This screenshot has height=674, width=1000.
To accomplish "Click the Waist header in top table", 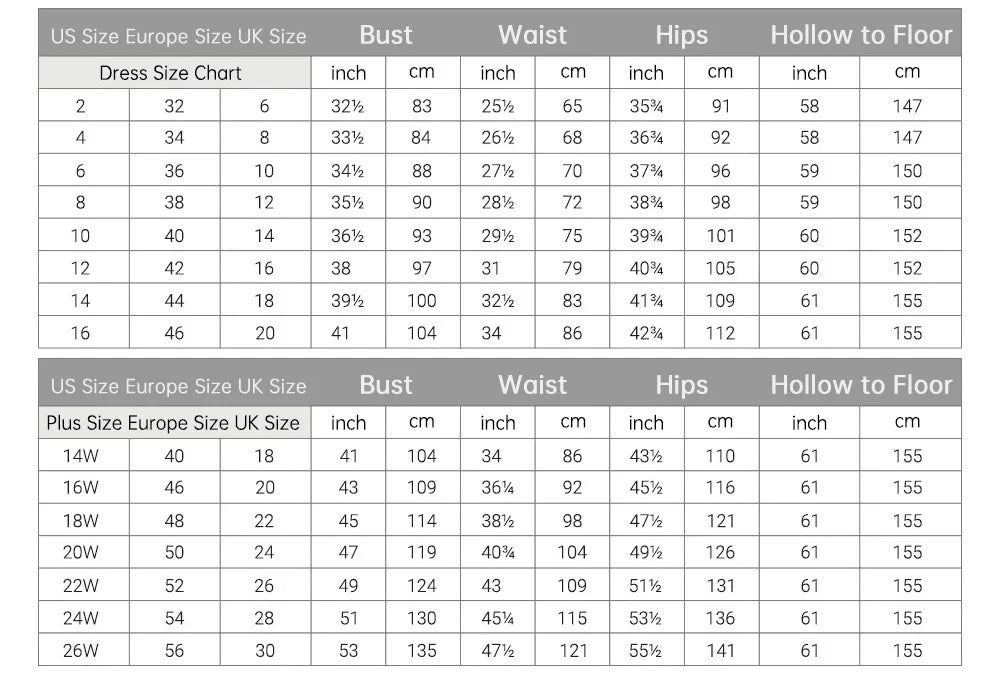I will [x=533, y=34].
